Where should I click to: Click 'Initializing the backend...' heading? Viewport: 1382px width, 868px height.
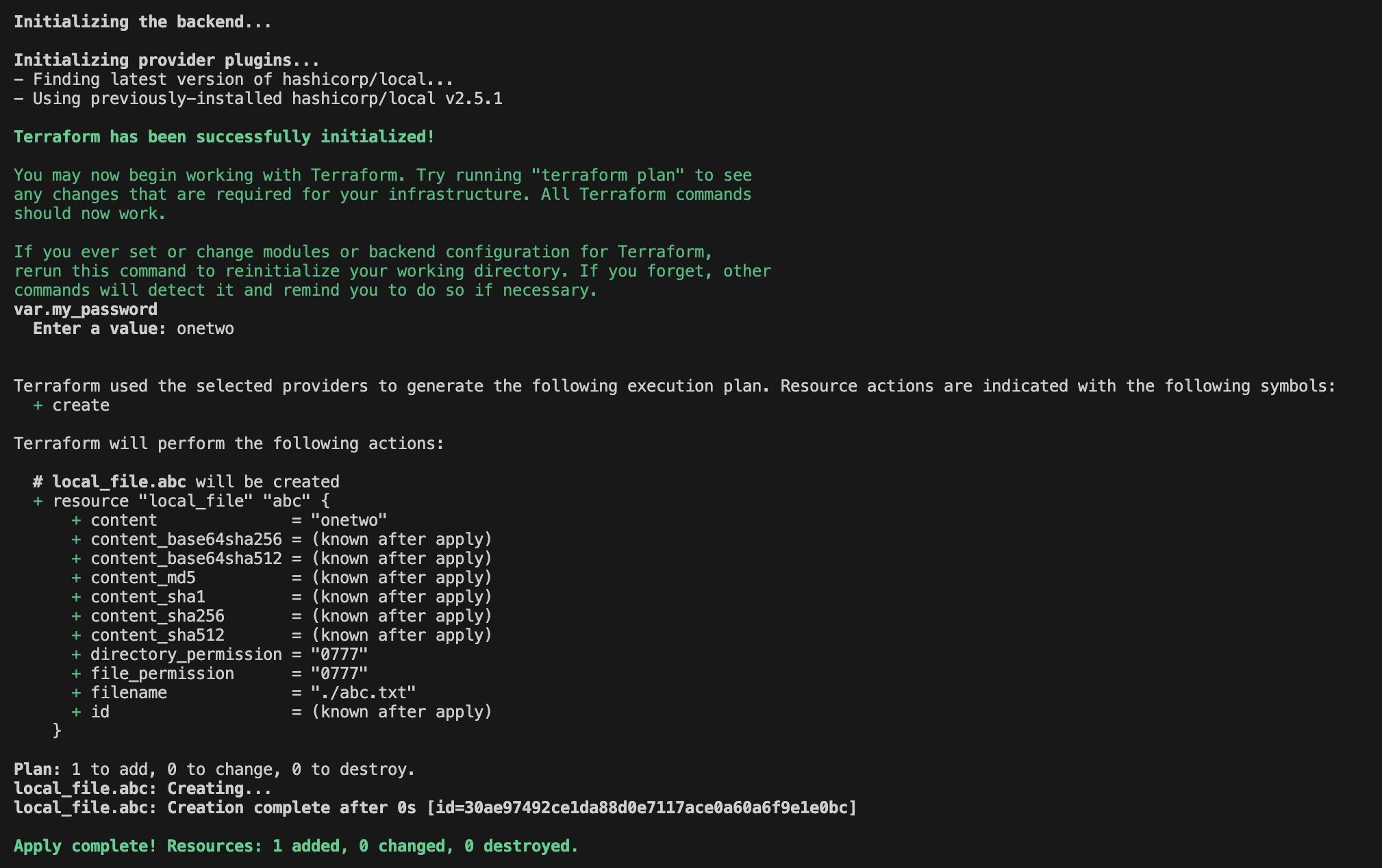point(142,22)
